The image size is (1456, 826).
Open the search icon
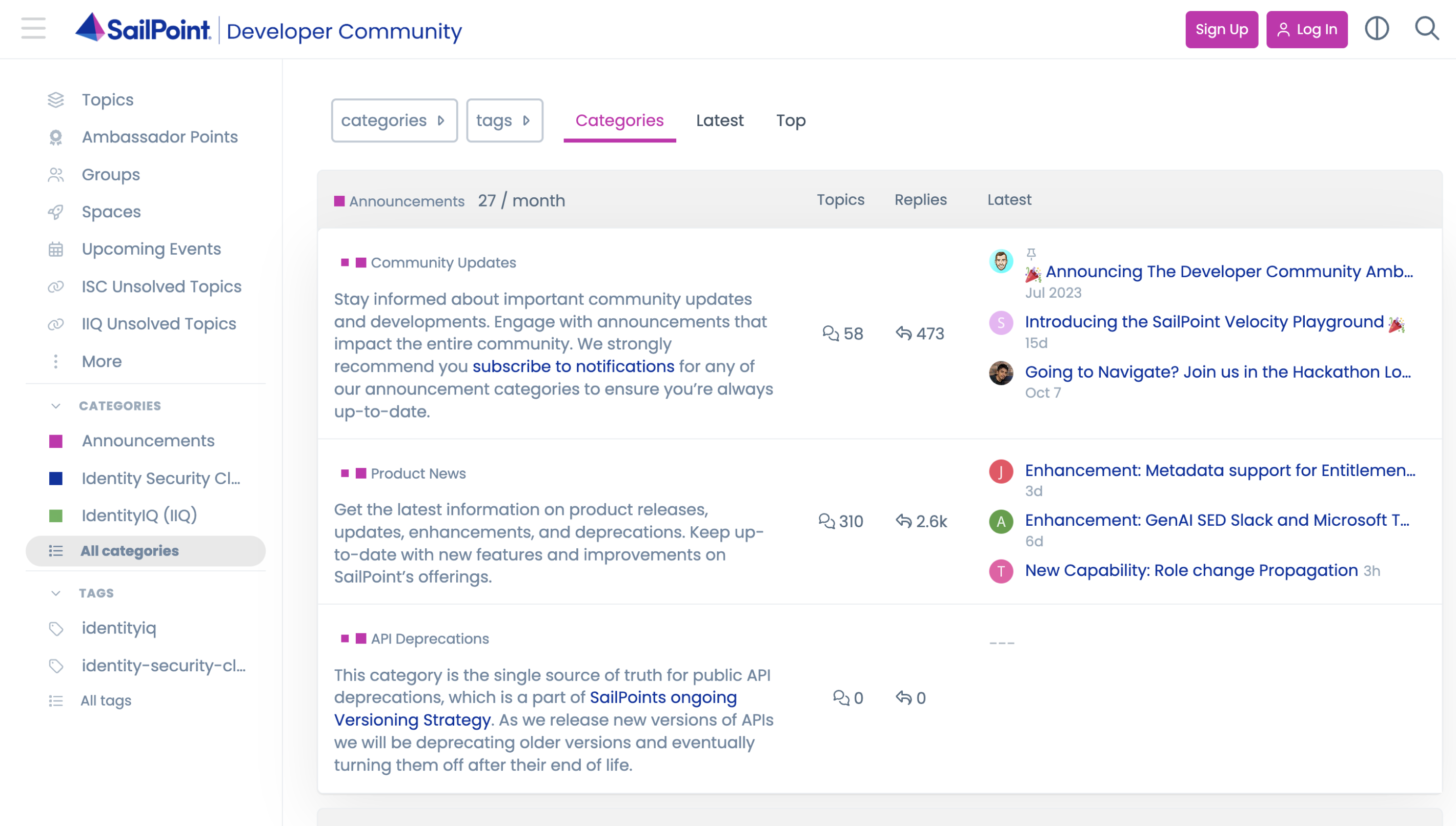click(1426, 29)
